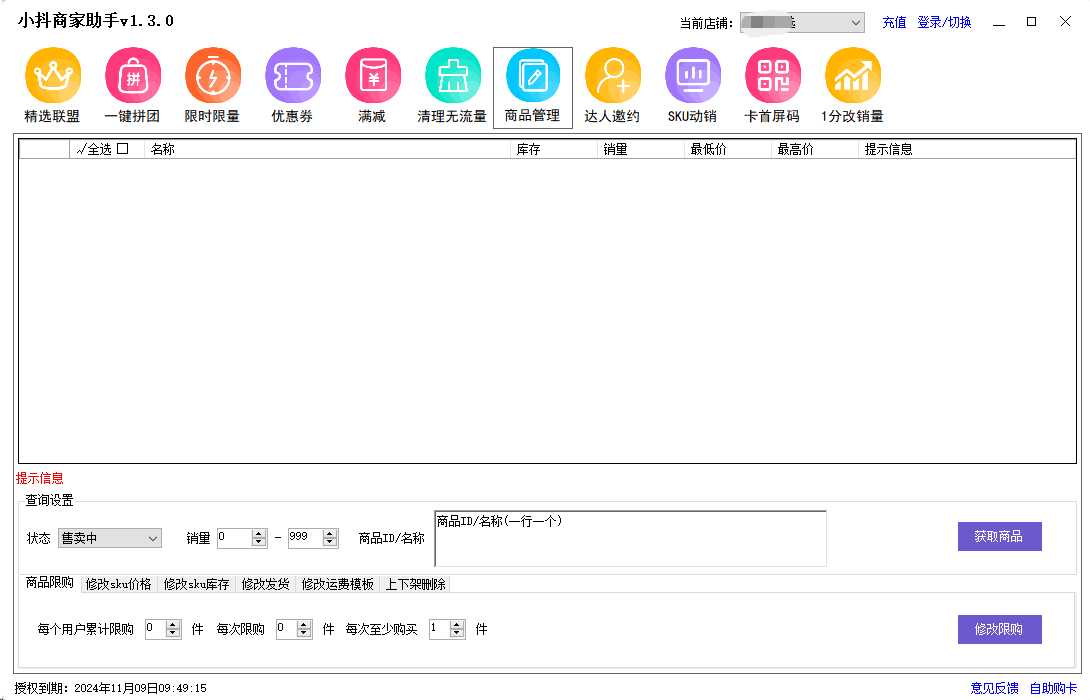Click the 充值 recharge link
1090x700 pixels.
(x=893, y=22)
